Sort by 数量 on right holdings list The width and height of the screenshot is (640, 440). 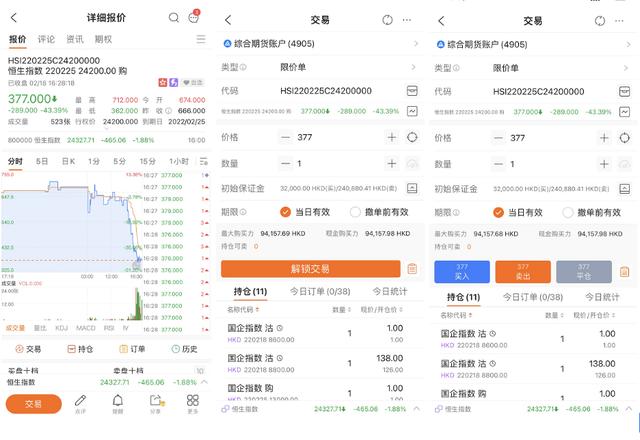coord(554,315)
